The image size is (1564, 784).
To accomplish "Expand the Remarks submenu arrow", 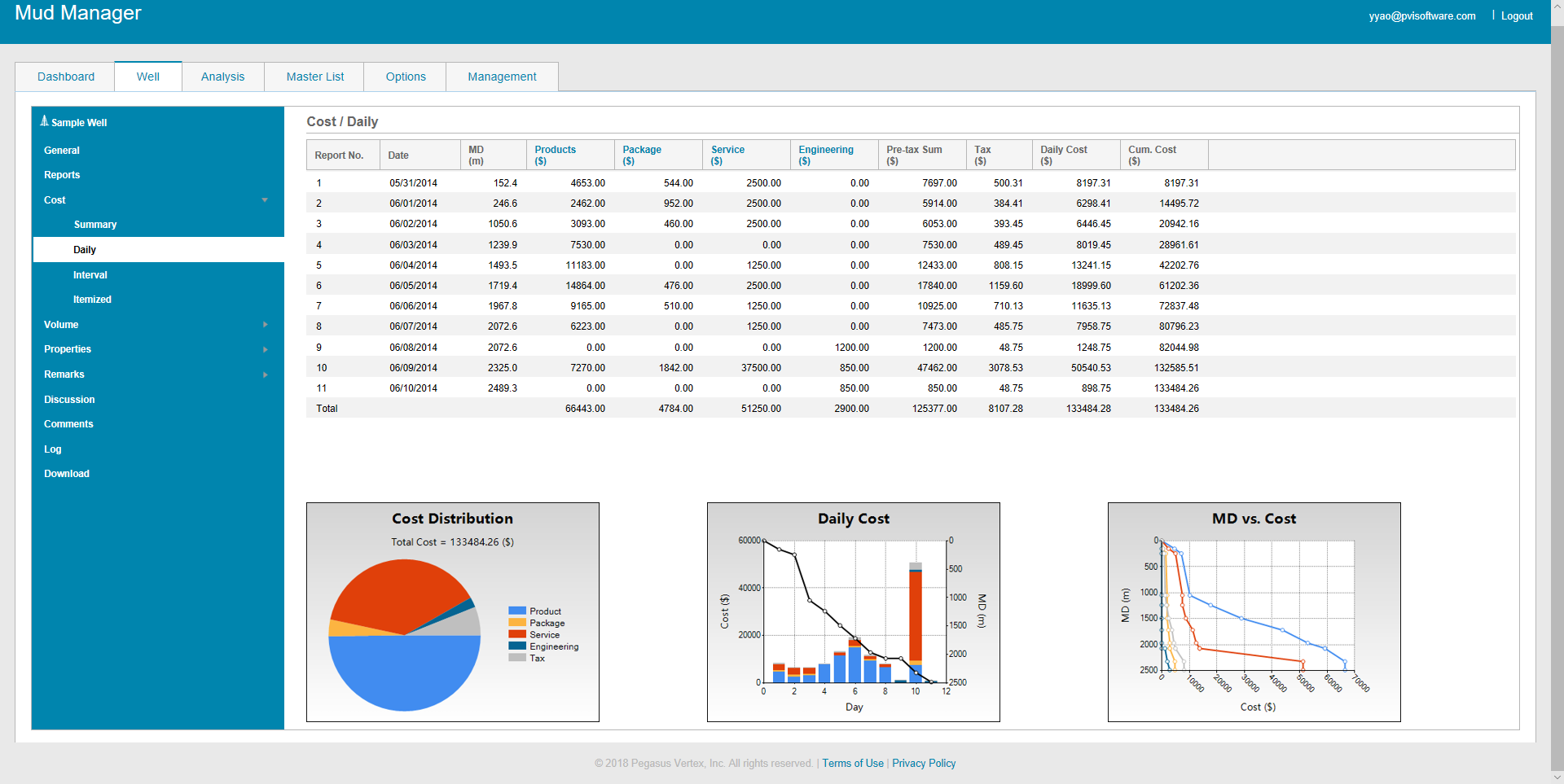I will click(265, 375).
